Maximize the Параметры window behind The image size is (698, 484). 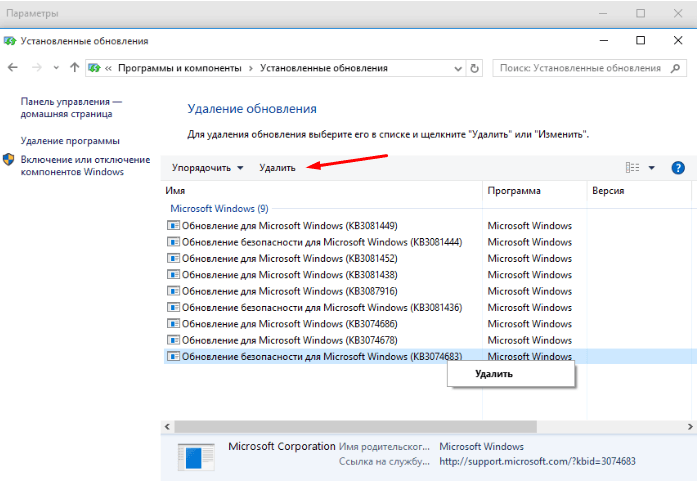(641, 13)
